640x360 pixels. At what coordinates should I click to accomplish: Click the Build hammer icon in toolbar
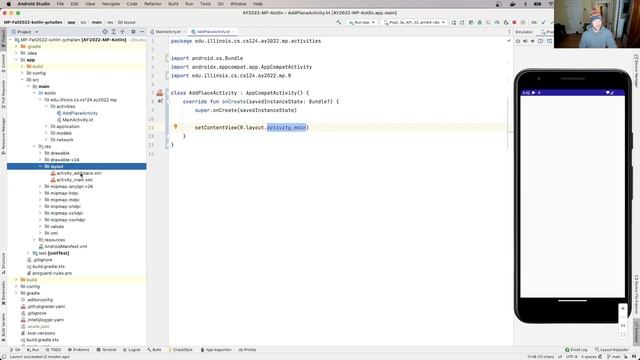click(339, 22)
